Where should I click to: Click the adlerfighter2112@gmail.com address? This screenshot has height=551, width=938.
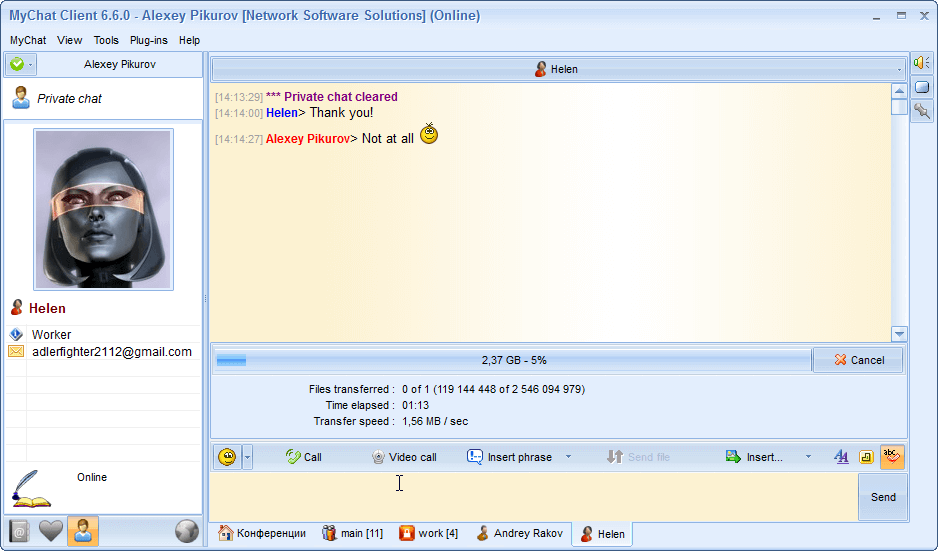pyautogui.click(x=112, y=352)
